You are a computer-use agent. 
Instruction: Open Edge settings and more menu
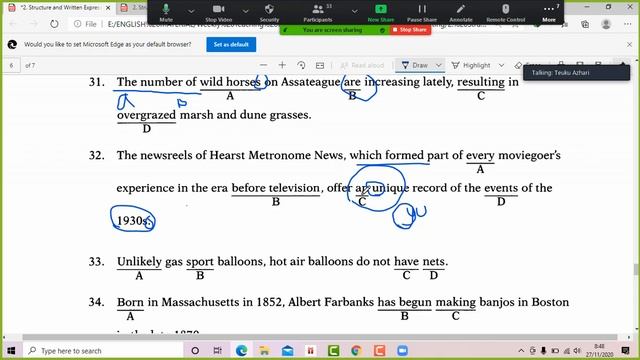click(x=628, y=24)
